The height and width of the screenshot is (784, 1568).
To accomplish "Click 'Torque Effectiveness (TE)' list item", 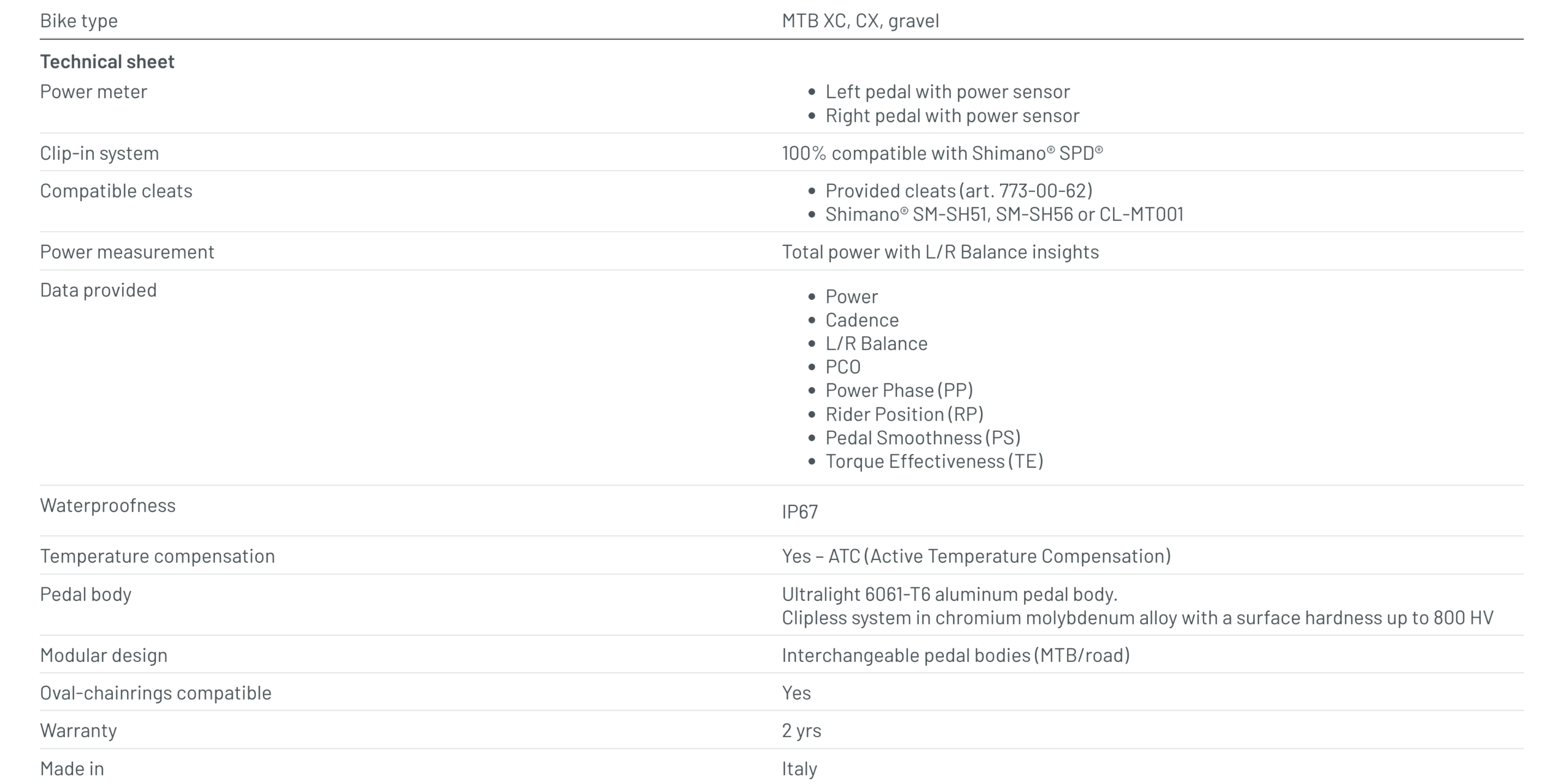I will point(934,461).
